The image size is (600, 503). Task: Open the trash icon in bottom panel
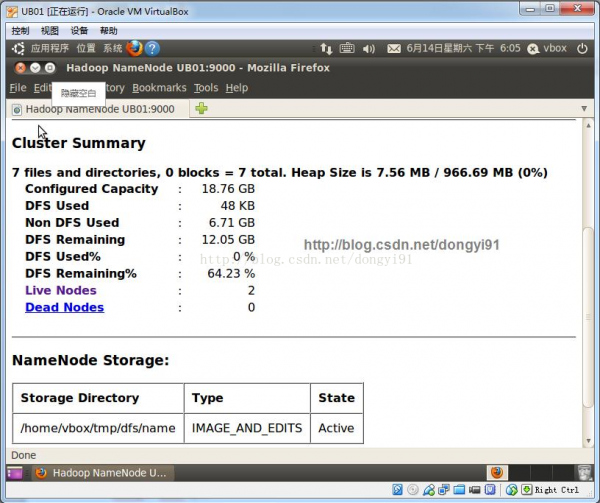(584, 473)
